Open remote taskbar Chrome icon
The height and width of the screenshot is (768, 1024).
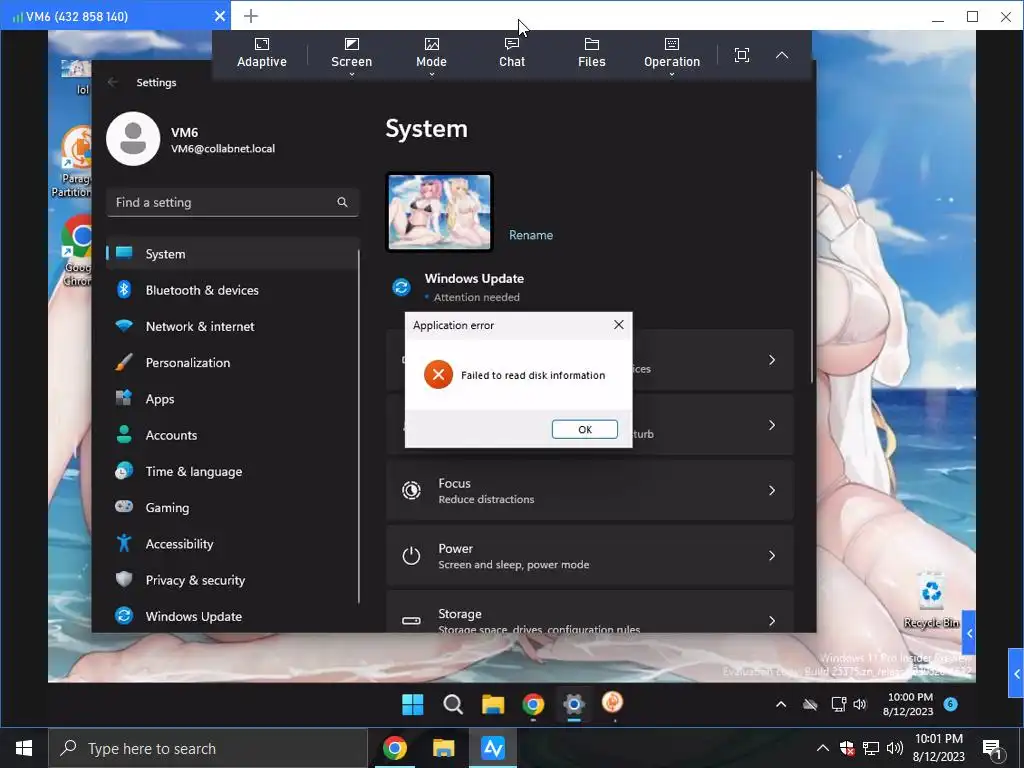point(533,705)
